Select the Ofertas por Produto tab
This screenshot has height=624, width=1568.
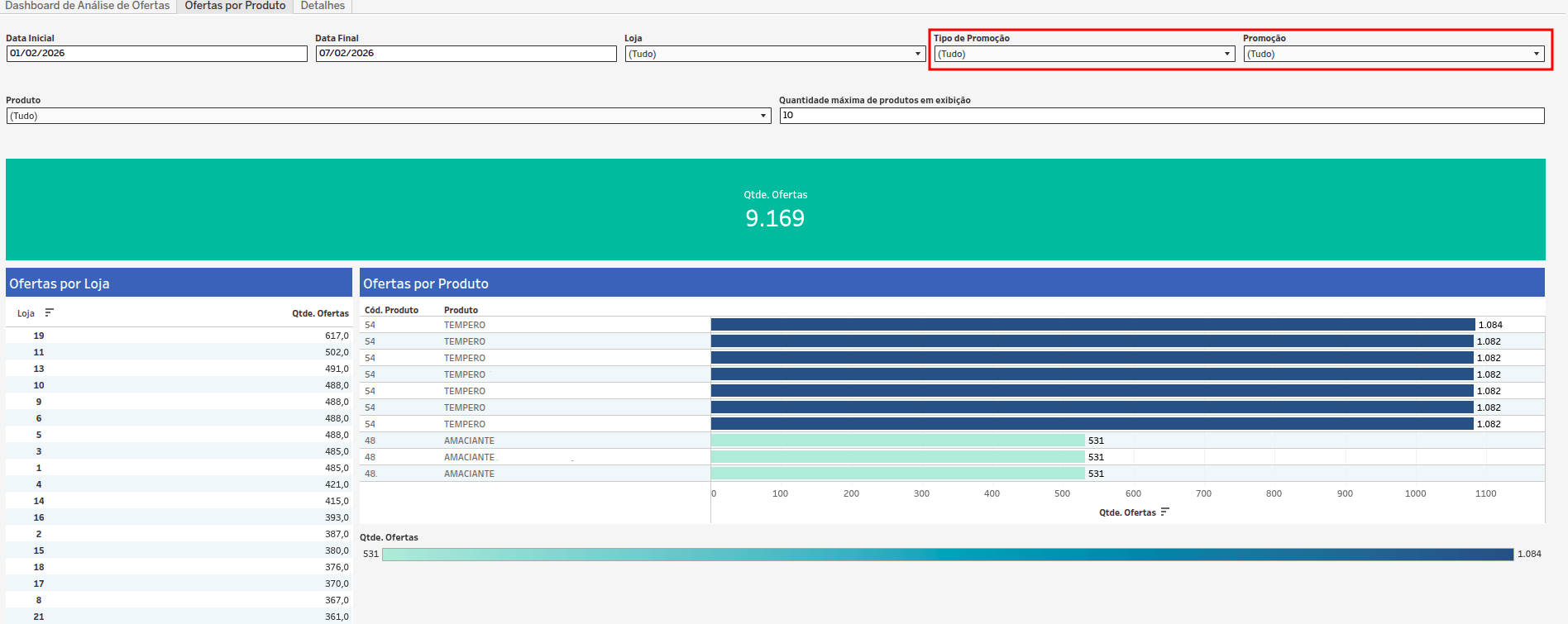(235, 6)
